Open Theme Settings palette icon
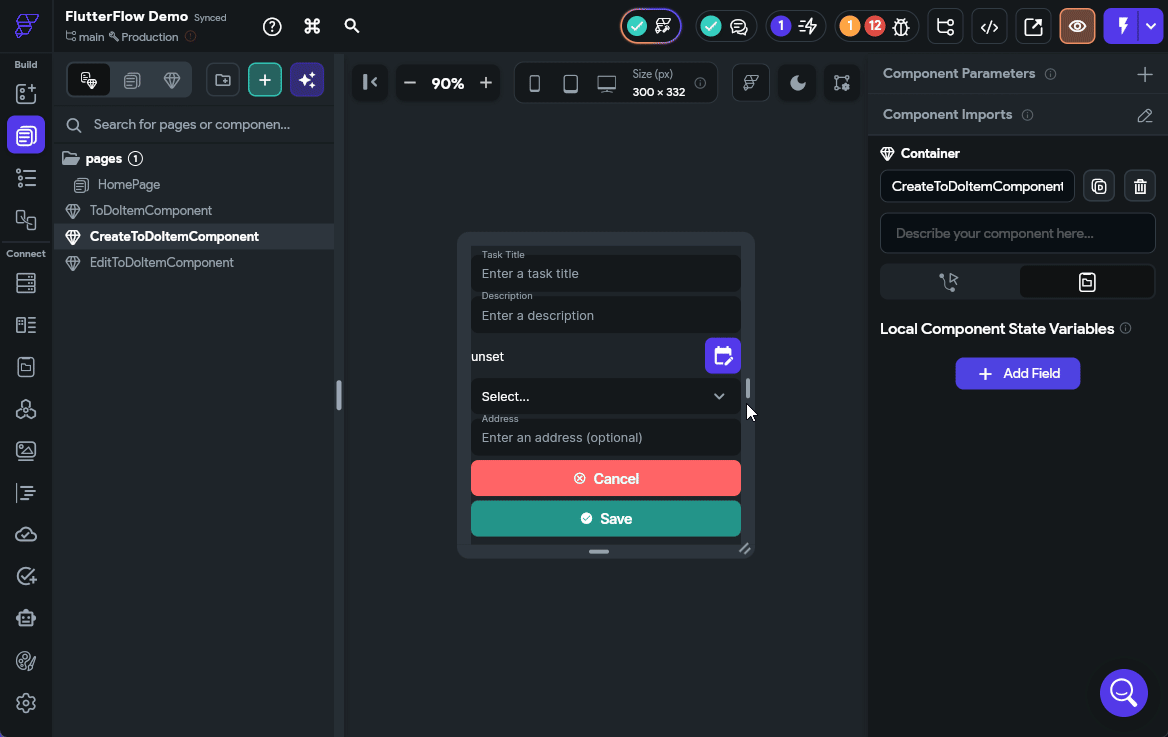The image size is (1168, 737). [x=26, y=661]
